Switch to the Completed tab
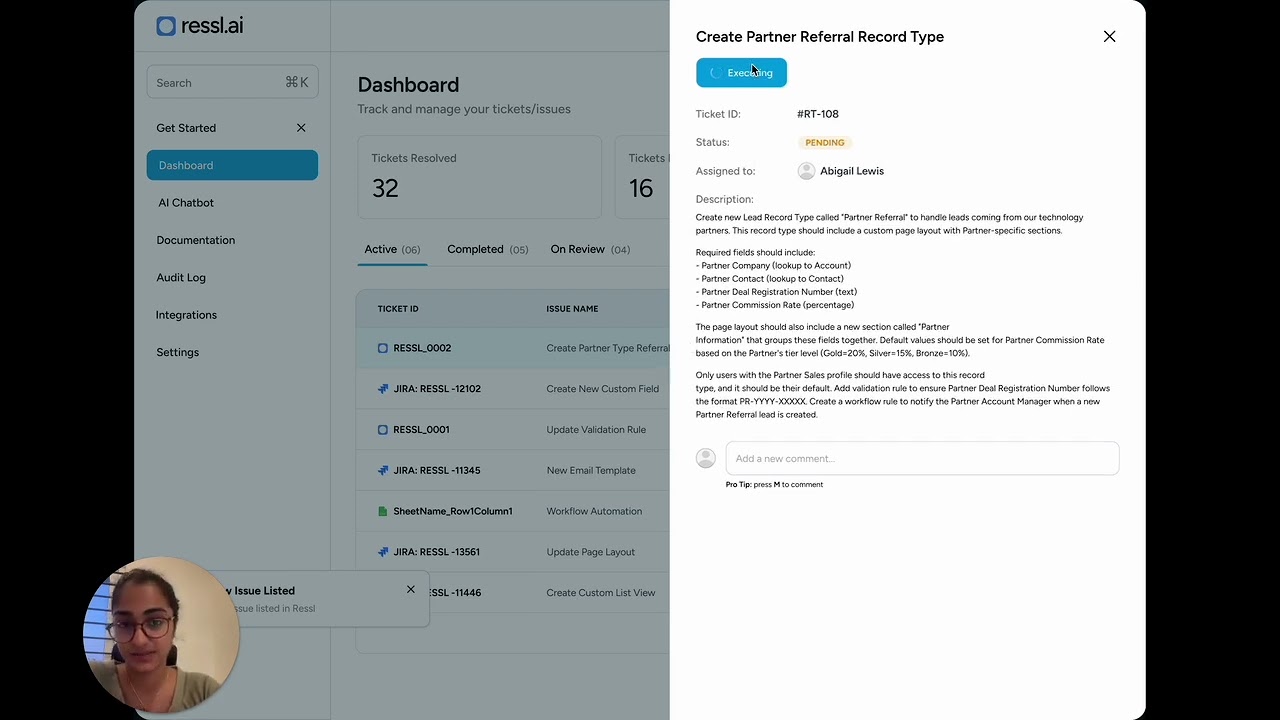The height and width of the screenshot is (720, 1280). (x=487, y=249)
